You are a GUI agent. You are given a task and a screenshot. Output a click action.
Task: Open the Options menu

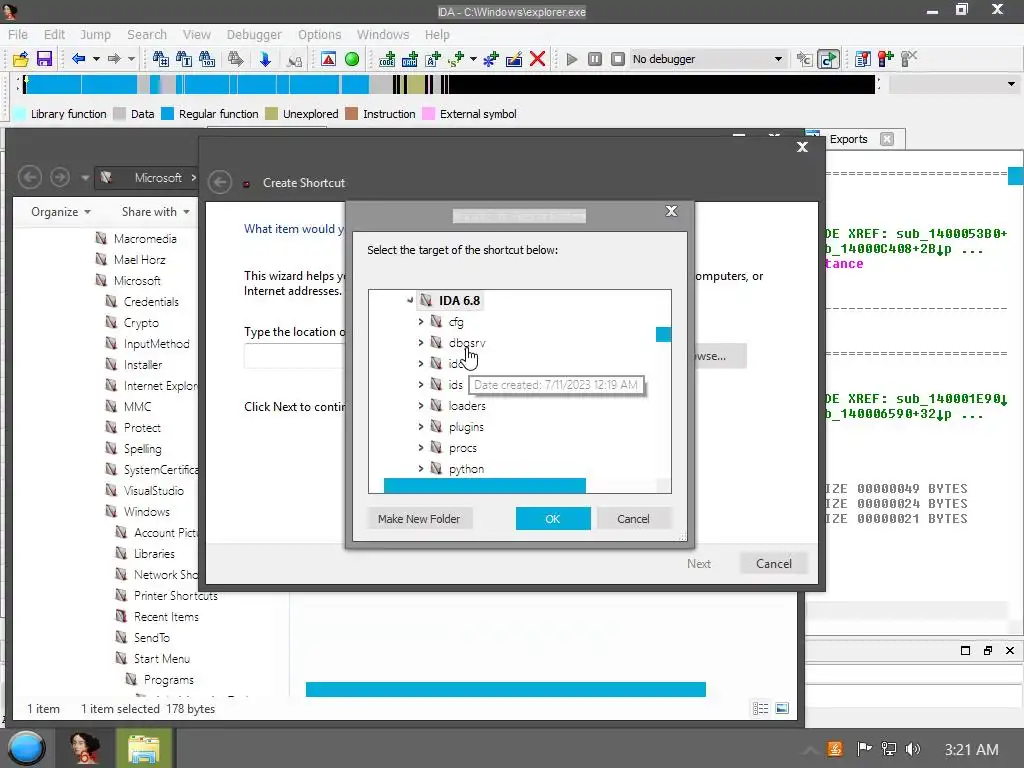click(319, 35)
